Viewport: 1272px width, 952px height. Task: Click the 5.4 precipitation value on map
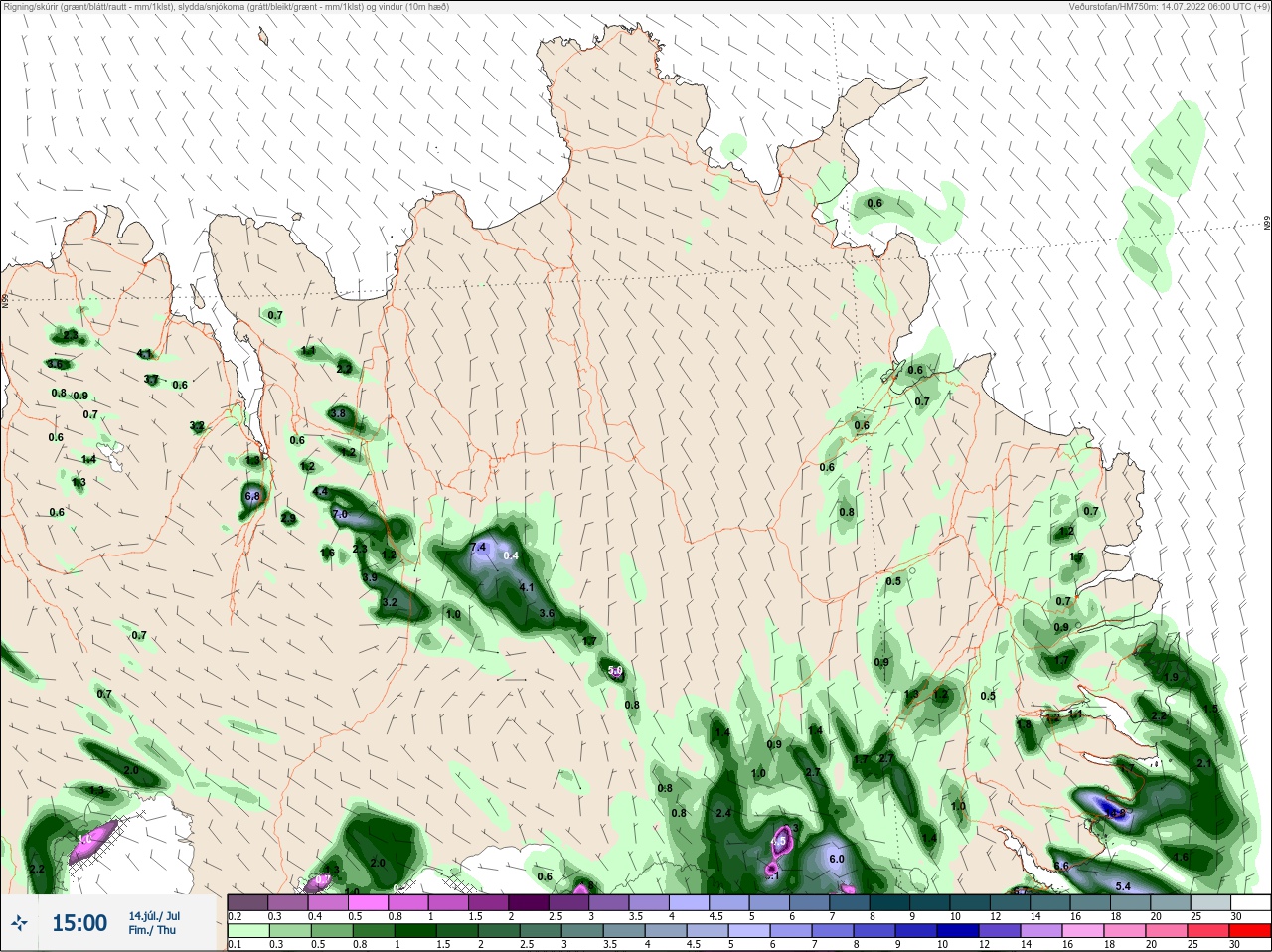[x=1124, y=886]
